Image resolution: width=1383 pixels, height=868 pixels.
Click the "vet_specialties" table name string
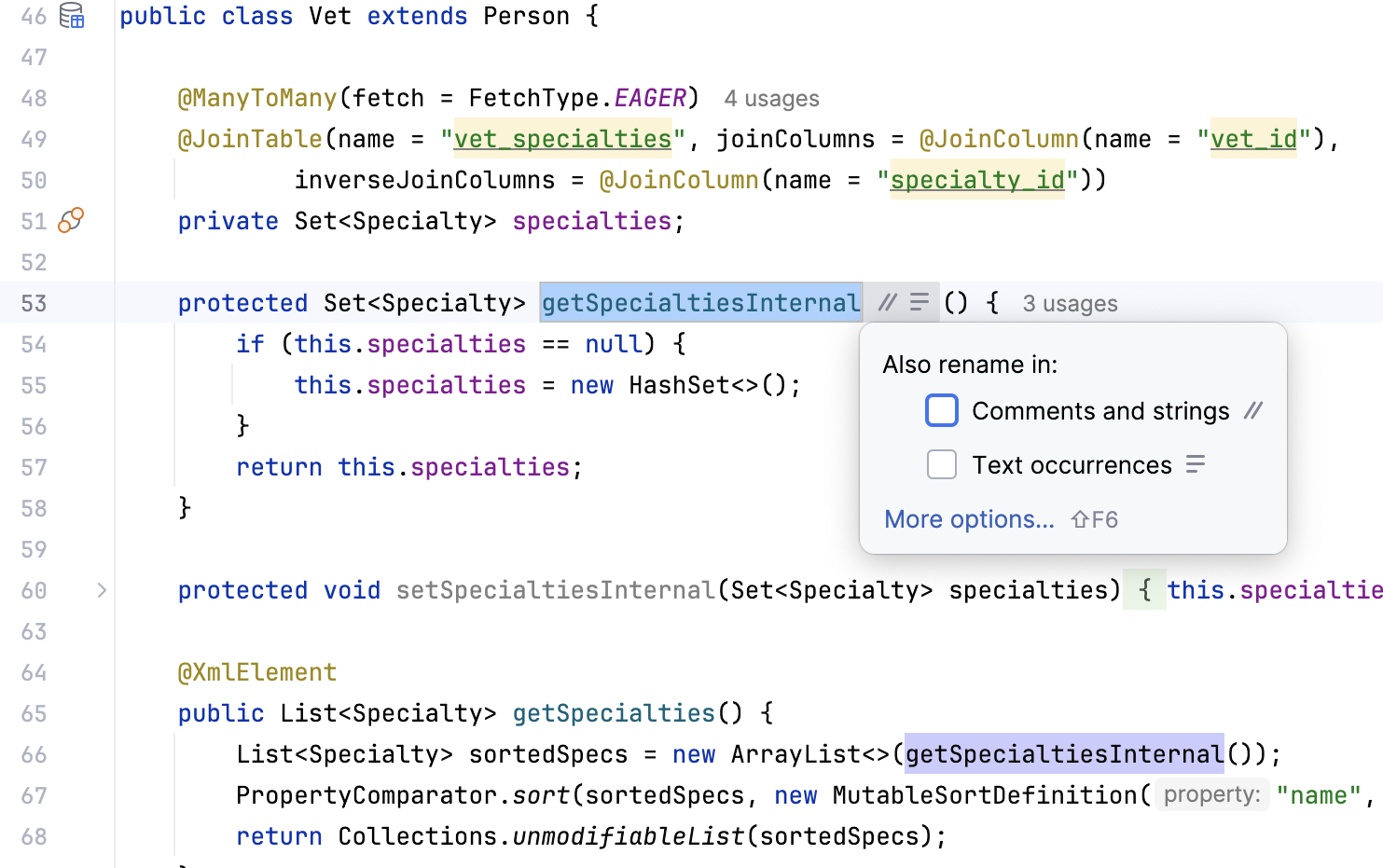coord(562,139)
